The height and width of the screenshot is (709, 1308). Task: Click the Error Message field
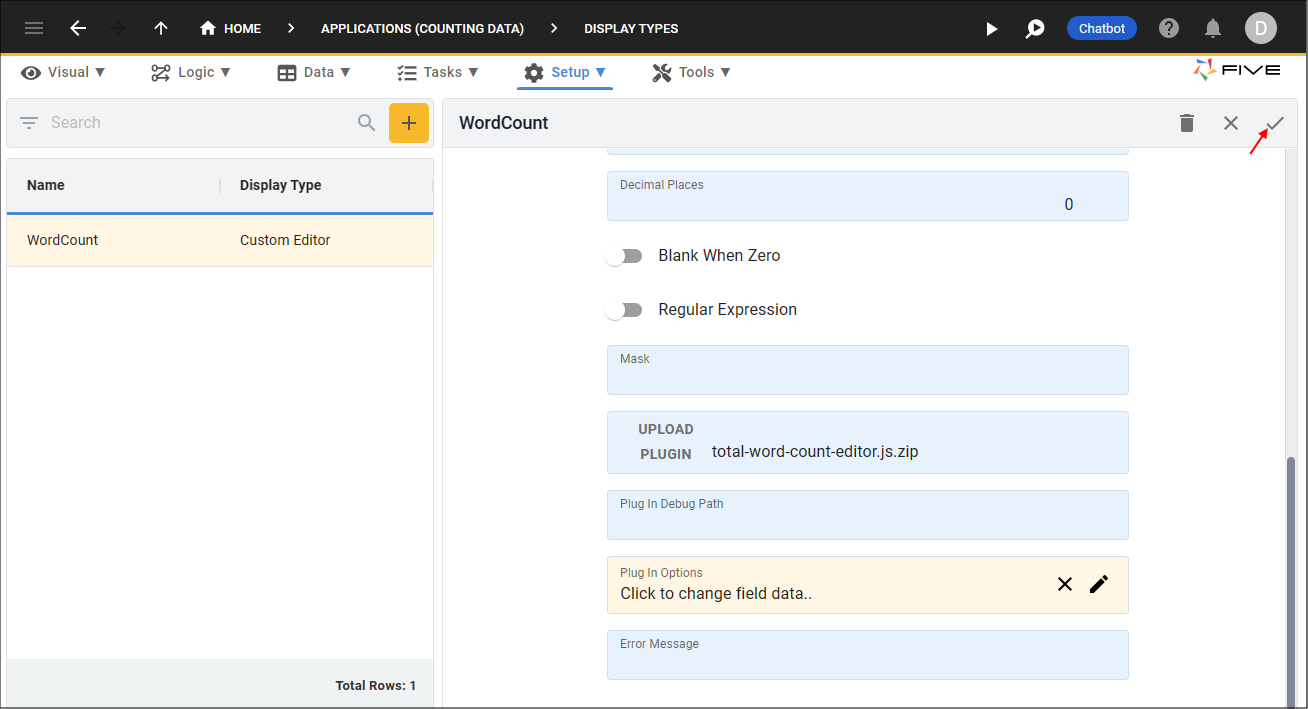point(868,655)
